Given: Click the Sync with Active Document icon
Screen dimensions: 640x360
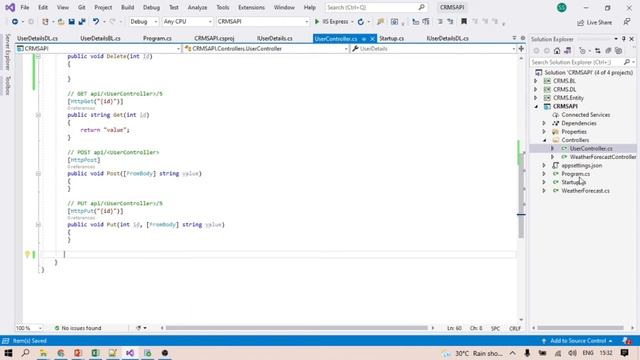Looking at the screenshot, I should [x=598, y=51].
